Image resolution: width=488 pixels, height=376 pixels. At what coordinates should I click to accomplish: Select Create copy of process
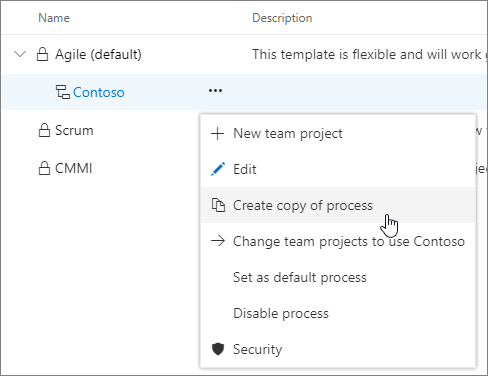tap(338, 205)
